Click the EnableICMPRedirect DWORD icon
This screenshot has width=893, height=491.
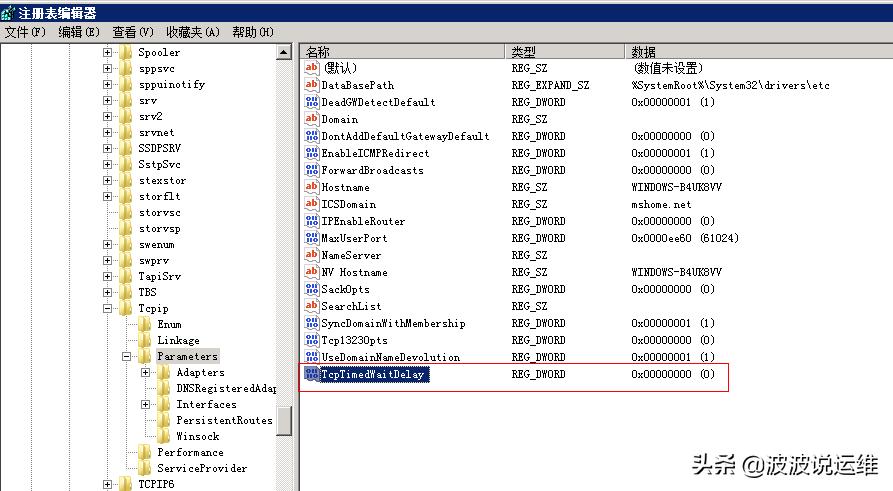(x=312, y=153)
